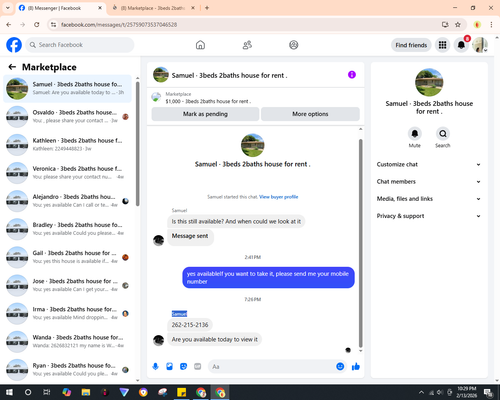Screen dimensions: 500x400
Task: Go back using the Marketplace arrow
Action: pyautogui.click(x=12, y=67)
